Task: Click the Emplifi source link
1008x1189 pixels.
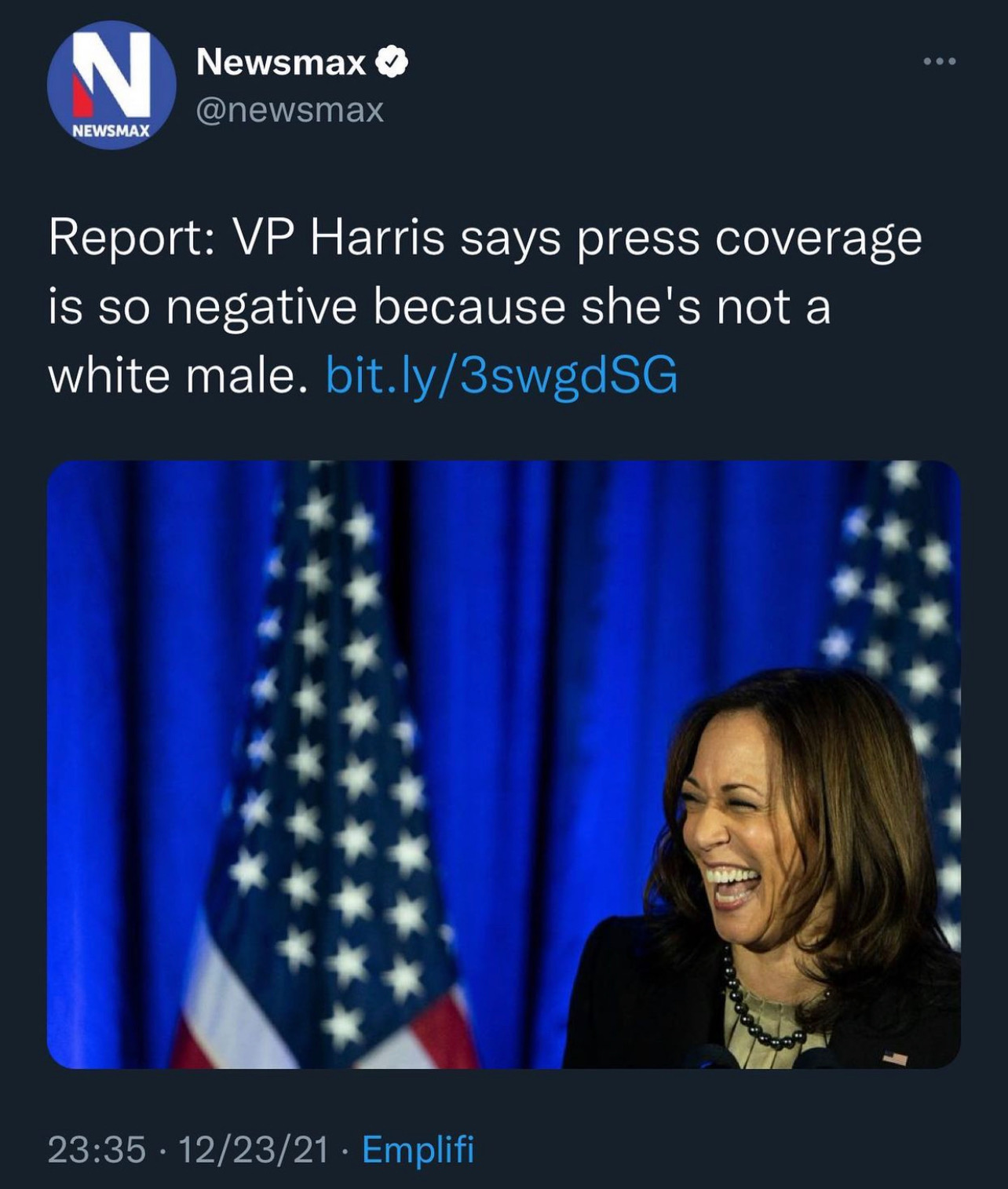Action: 417,1150
